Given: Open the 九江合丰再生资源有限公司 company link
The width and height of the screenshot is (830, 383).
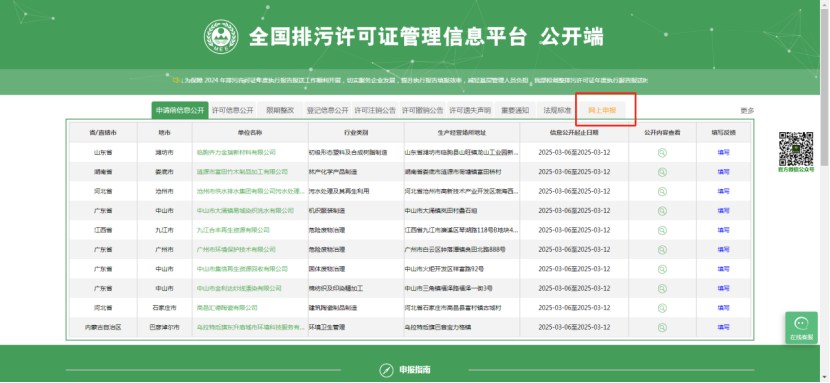Looking at the screenshot, I should pos(233,230).
